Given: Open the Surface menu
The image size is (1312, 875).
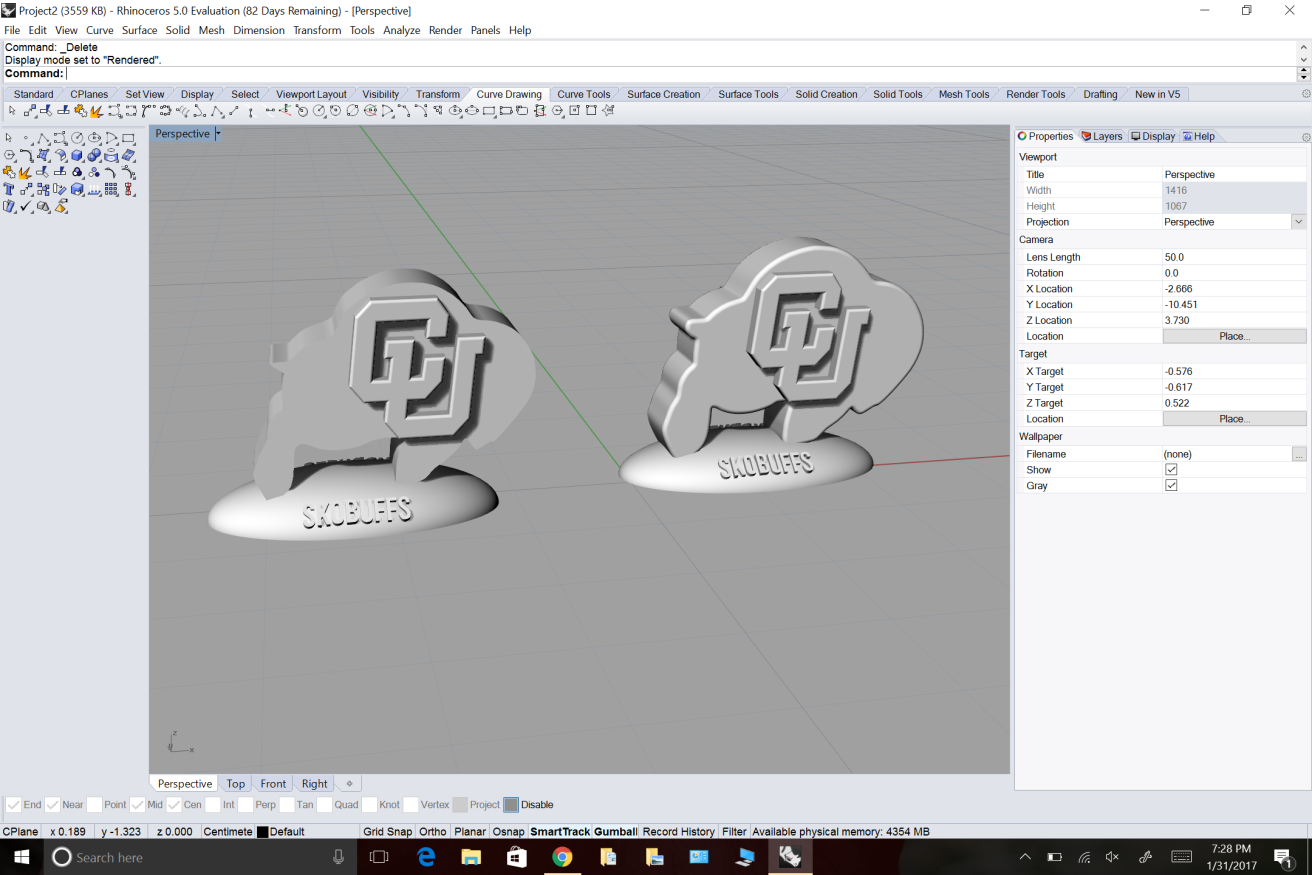Looking at the screenshot, I should pyautogui.click(x=140, y=30).
